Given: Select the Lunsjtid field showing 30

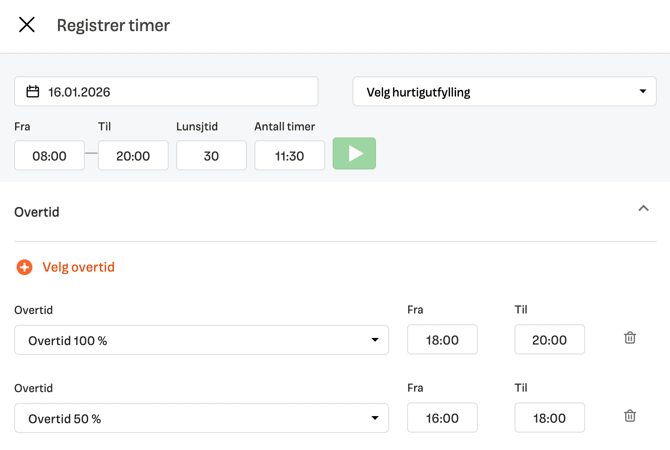Looking at the screenshot, I should pyautogui.click(x=211, y=155).
